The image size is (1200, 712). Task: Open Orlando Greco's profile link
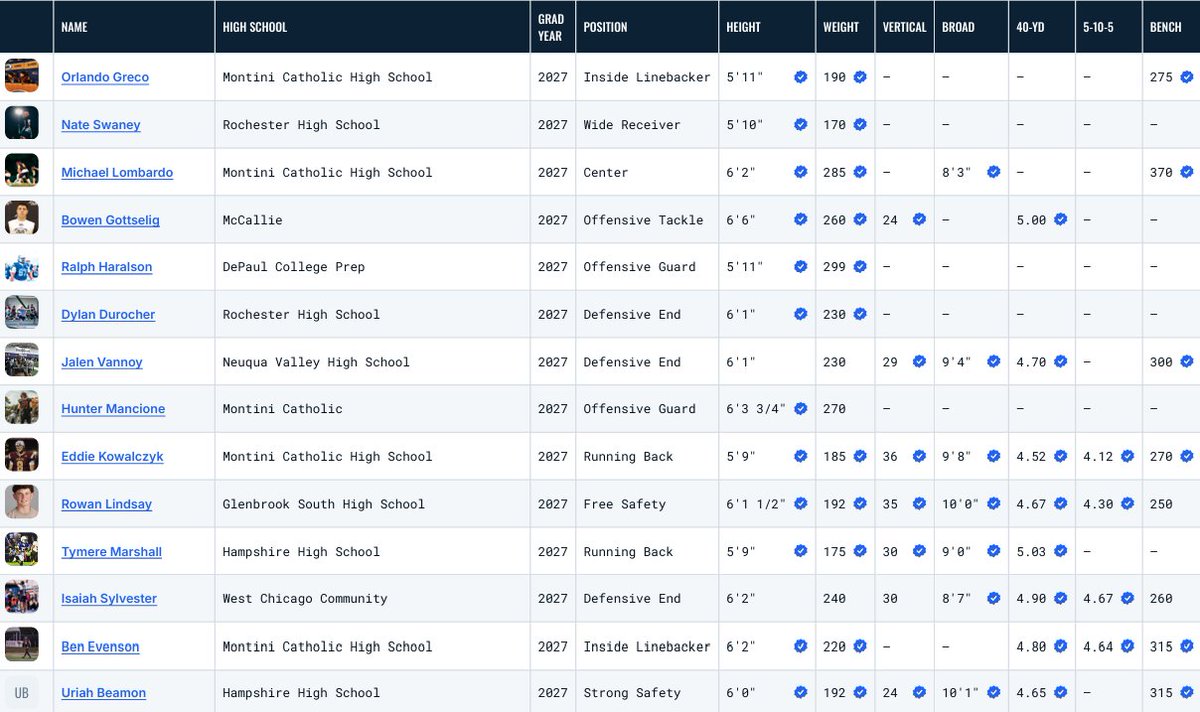pos(105,77)
